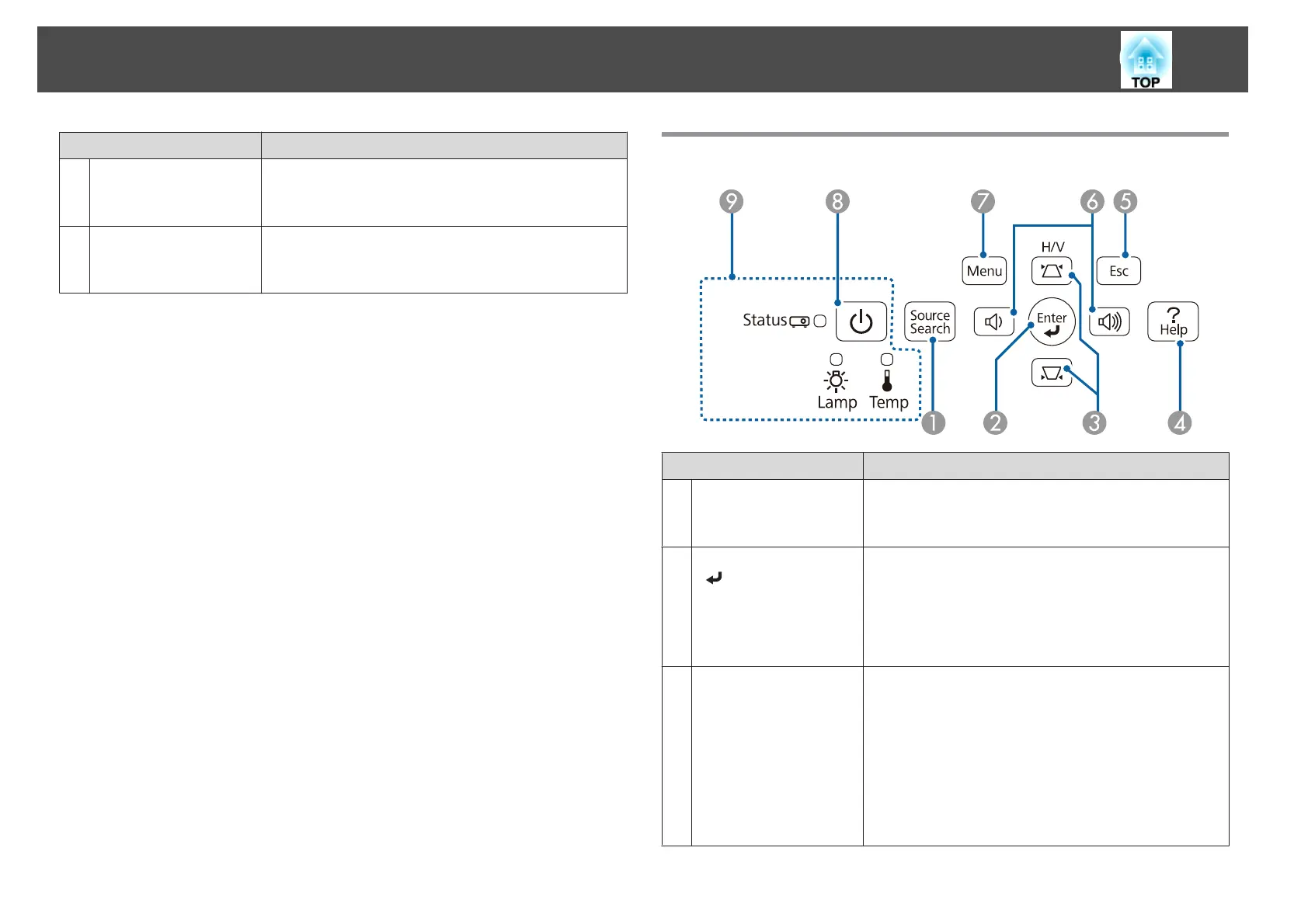The width and height of the screenshot is (1308, 924).
Task: Click the 'Status' label text
Action: pos(765,320)
